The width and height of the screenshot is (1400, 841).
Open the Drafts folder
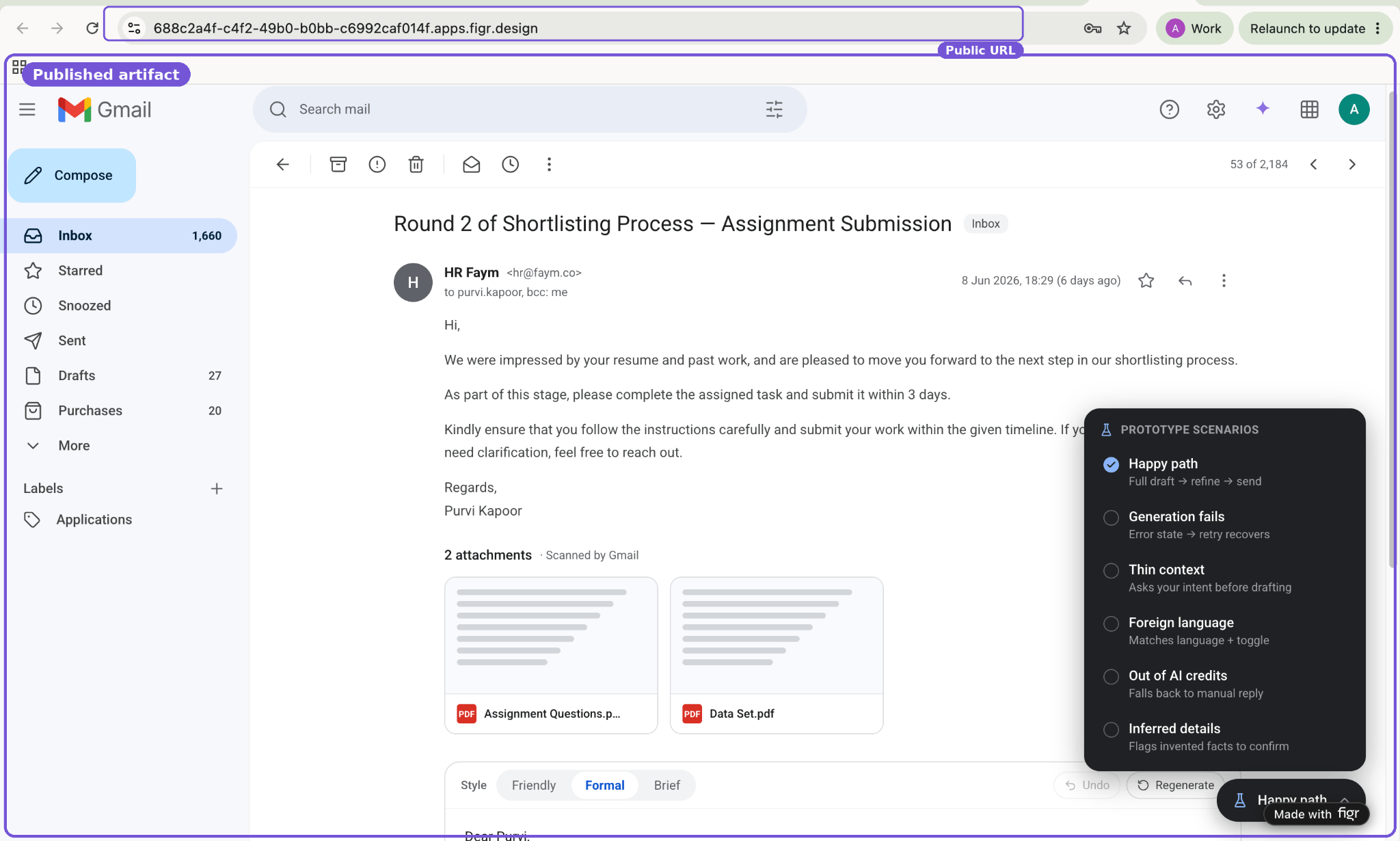pyautogui.click(x=120, y=375)
